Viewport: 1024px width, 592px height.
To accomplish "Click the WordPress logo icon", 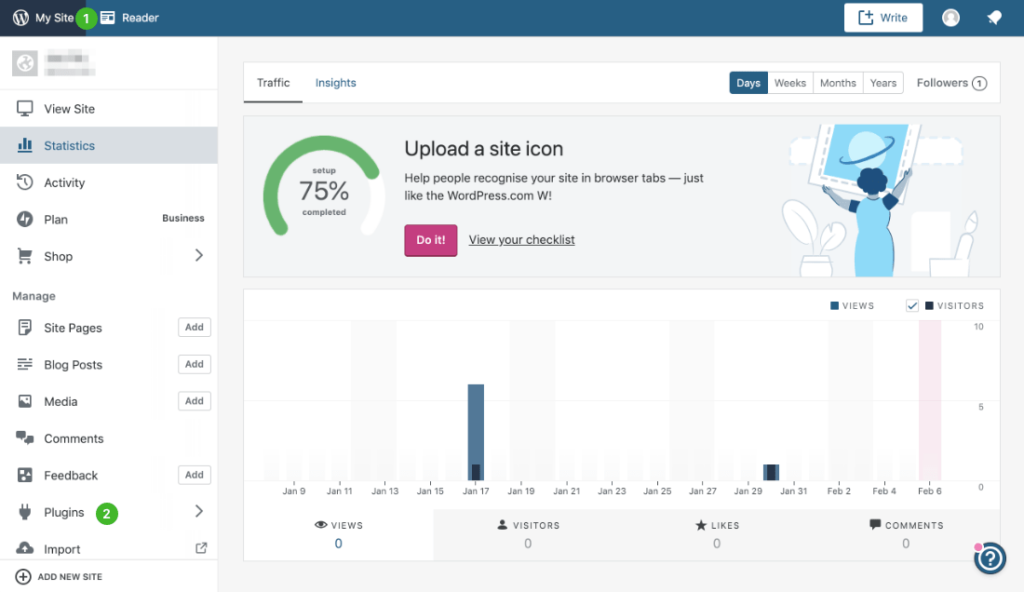I will pos(21,18).
